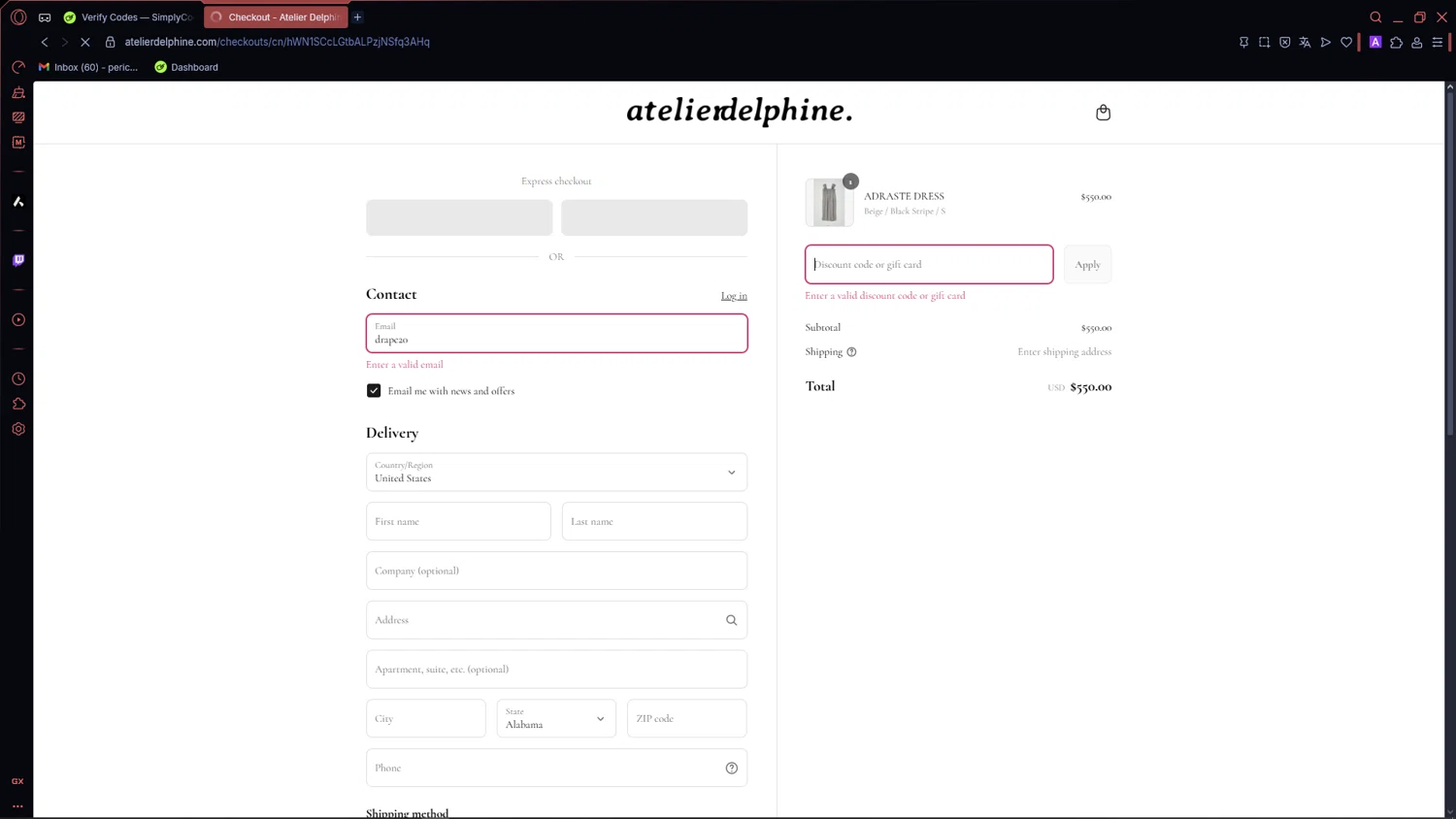Click the Discount code or gift card field
The width and height of the screenshot is (1456, 819).
pos(929,264)
